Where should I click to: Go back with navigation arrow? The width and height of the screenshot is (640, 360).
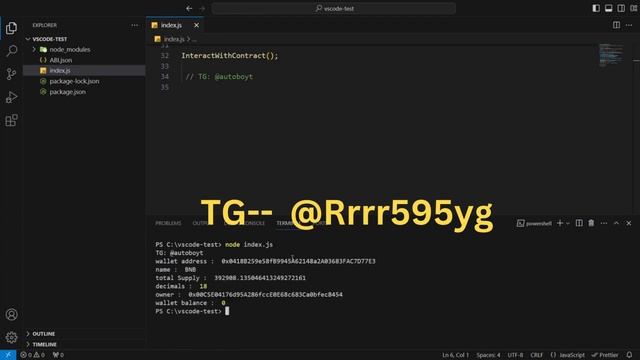189,8
